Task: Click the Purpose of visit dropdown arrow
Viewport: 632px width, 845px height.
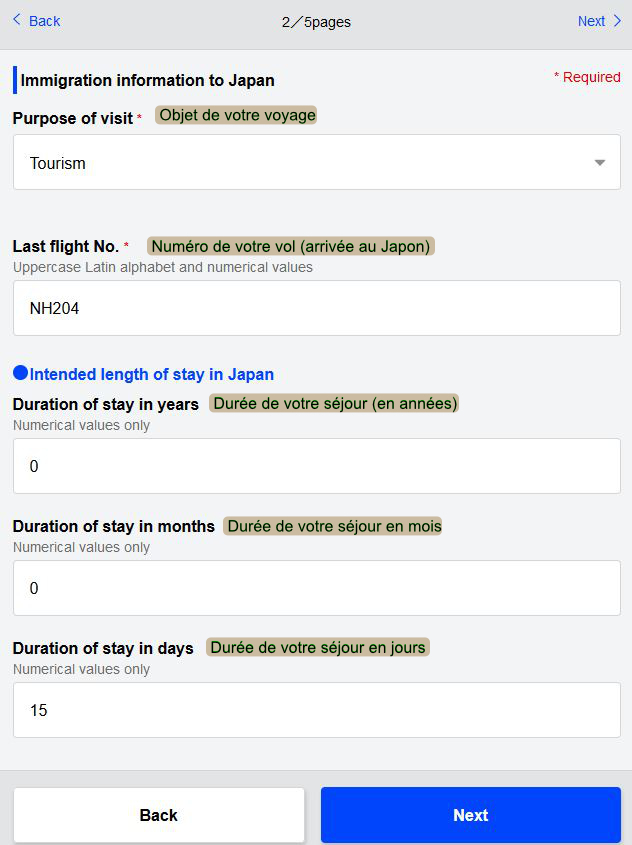Action: 600,163
